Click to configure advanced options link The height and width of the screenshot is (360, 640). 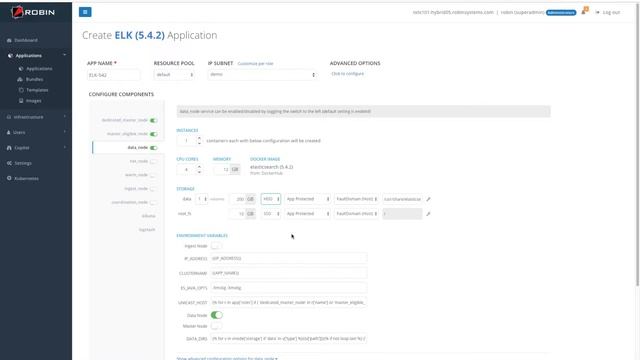tap(347, 74)
